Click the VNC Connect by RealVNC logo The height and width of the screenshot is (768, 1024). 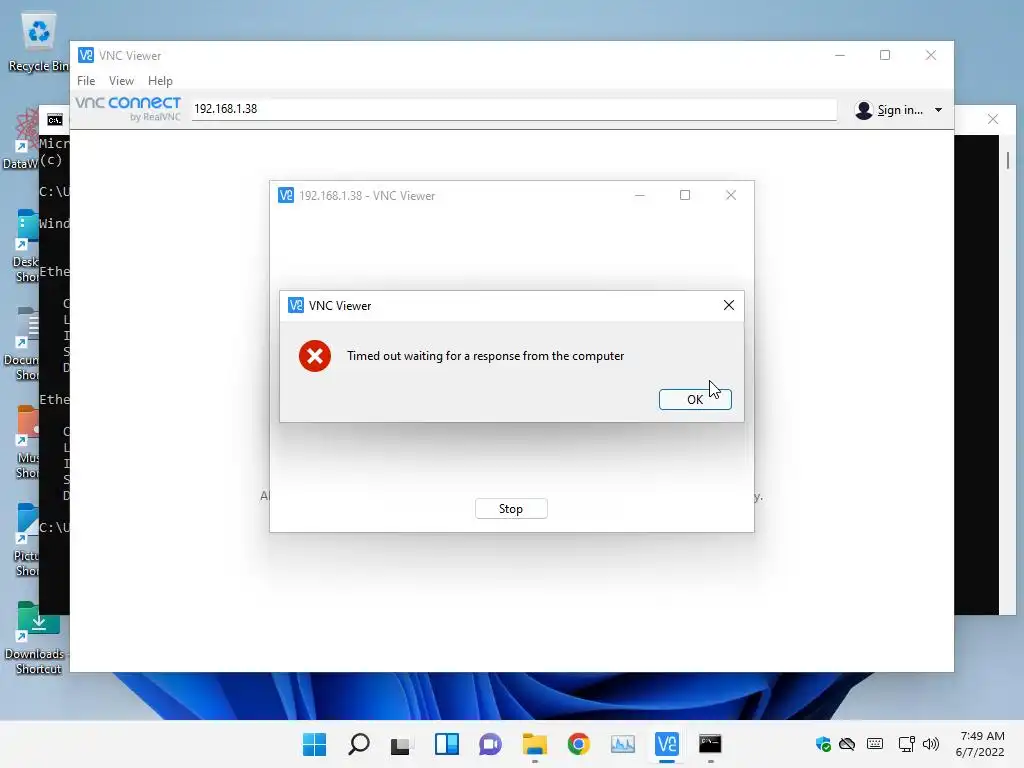click(128, 108)
